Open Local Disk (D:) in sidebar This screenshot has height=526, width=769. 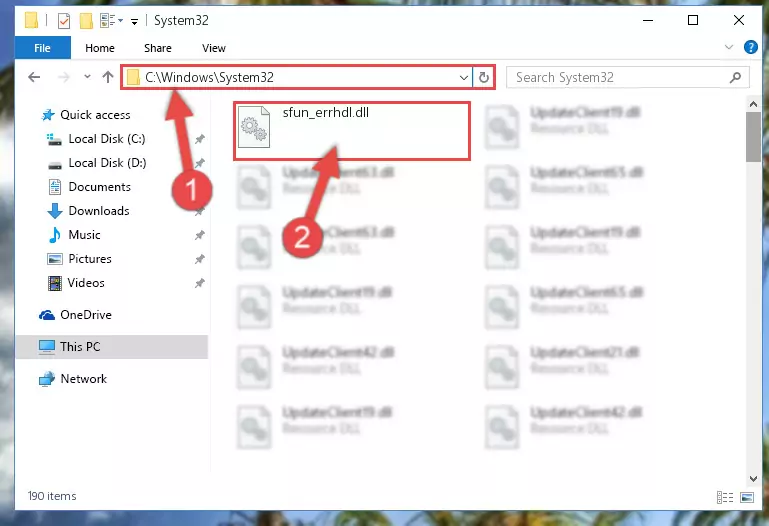pyautogui.click(x=107, y=163)
